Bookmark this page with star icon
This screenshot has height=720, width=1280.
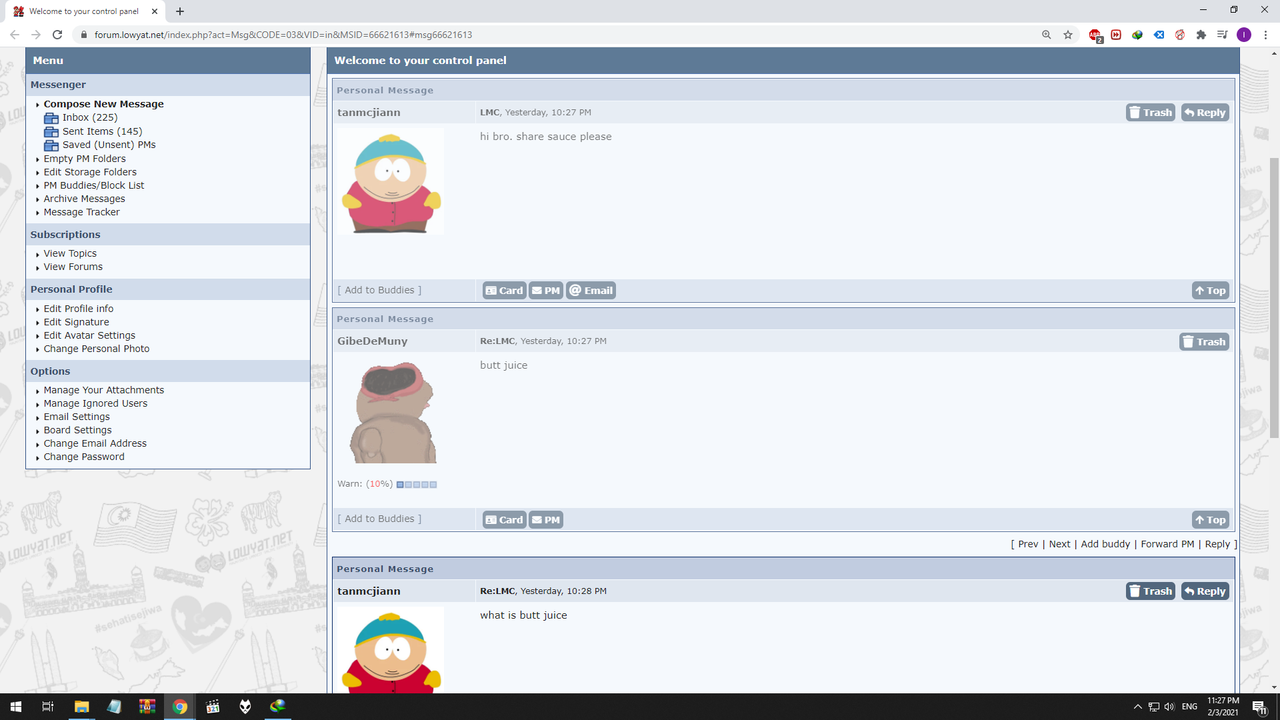point(1068,34)
